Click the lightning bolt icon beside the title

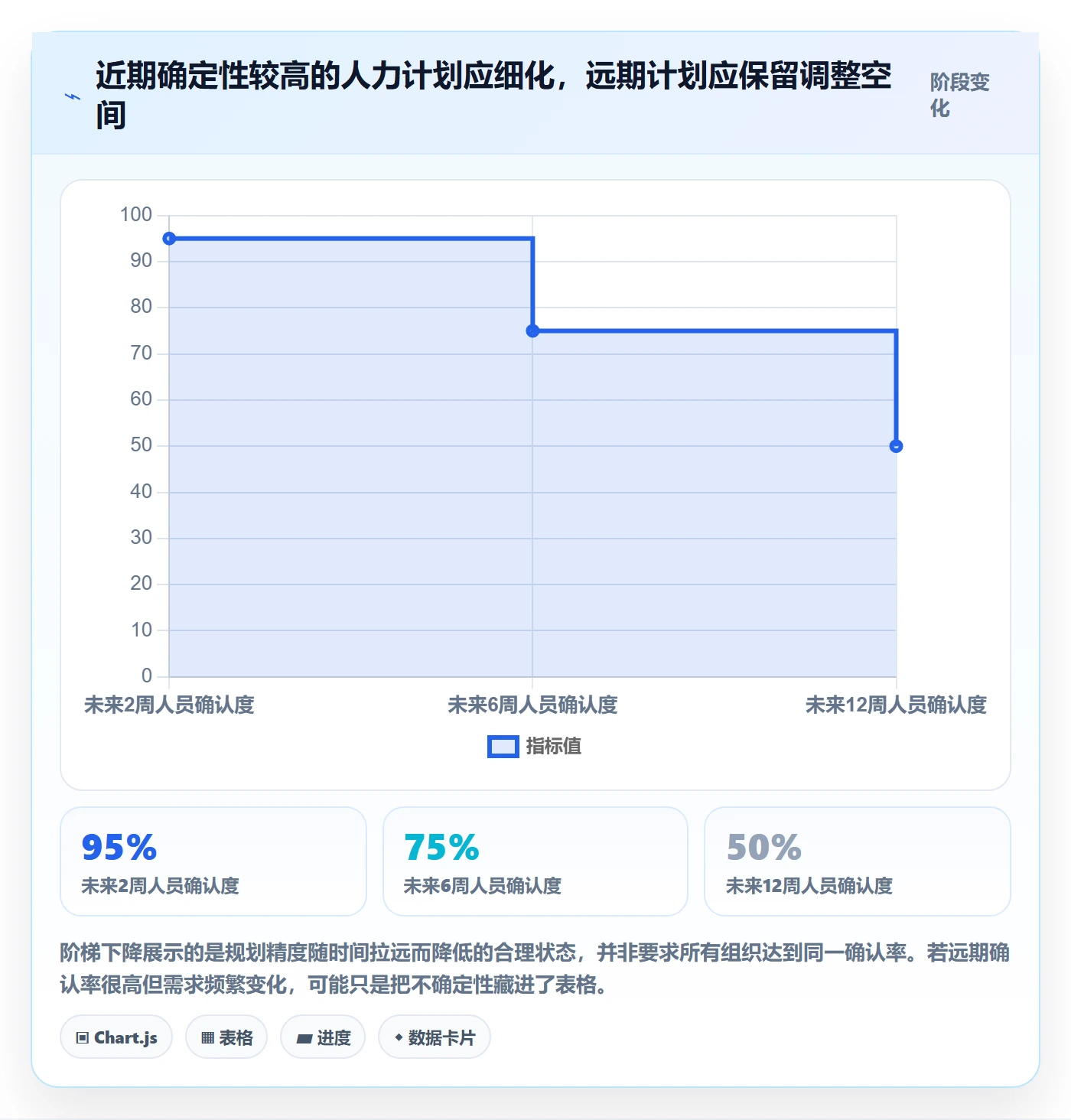72,96
